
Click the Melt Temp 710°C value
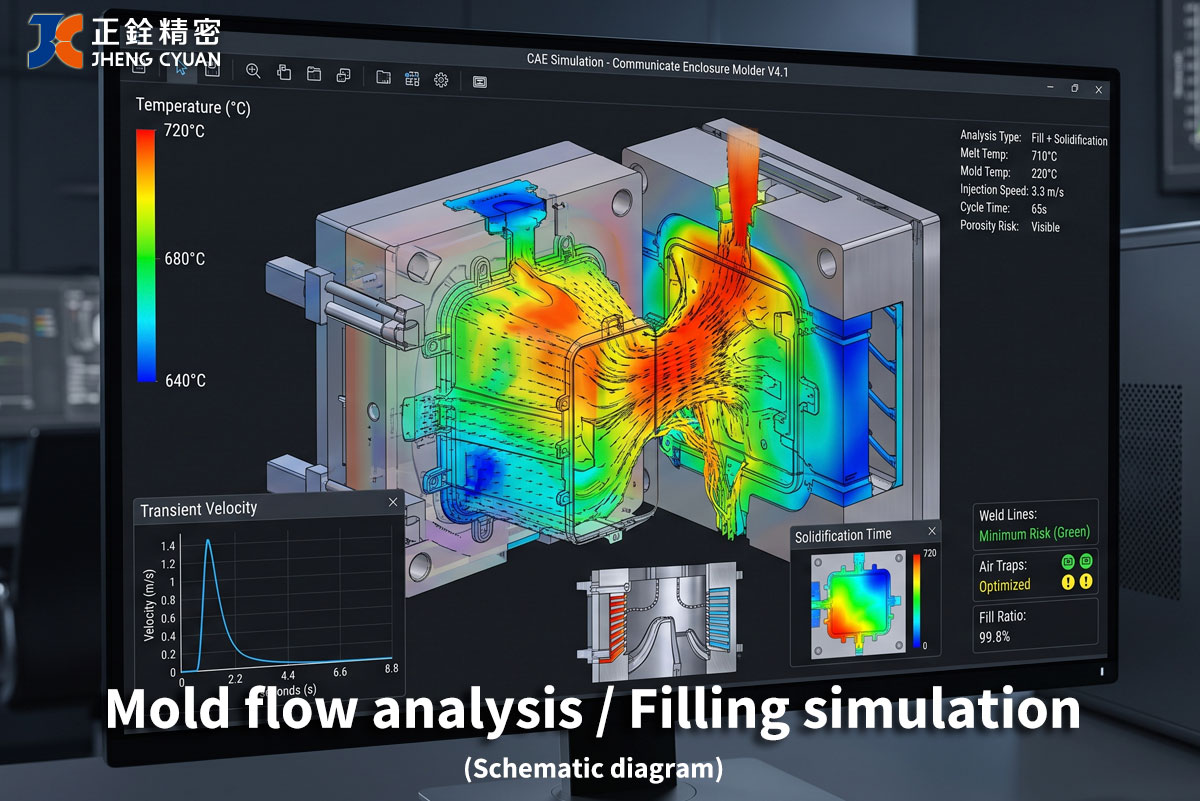1044,156
